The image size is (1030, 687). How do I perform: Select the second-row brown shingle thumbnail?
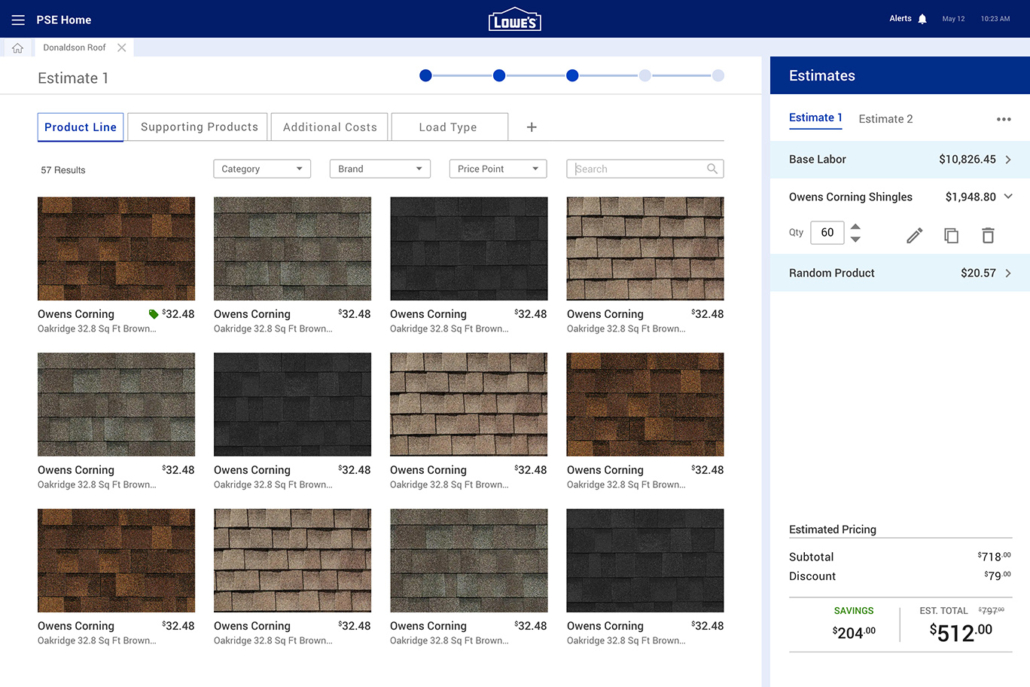click(645, 405)
